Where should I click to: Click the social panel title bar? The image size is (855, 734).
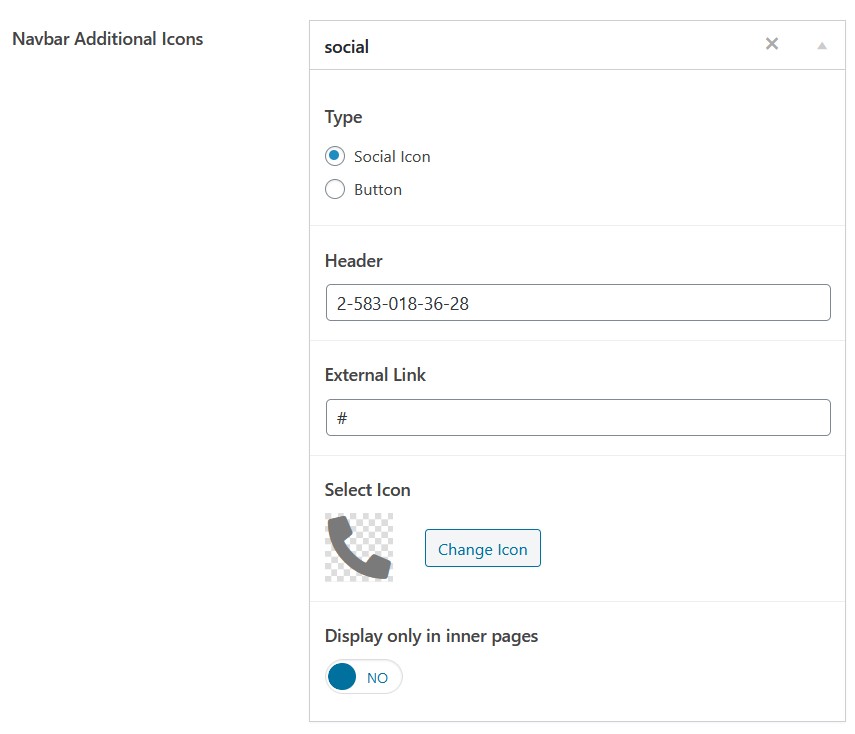pos(577,45)
